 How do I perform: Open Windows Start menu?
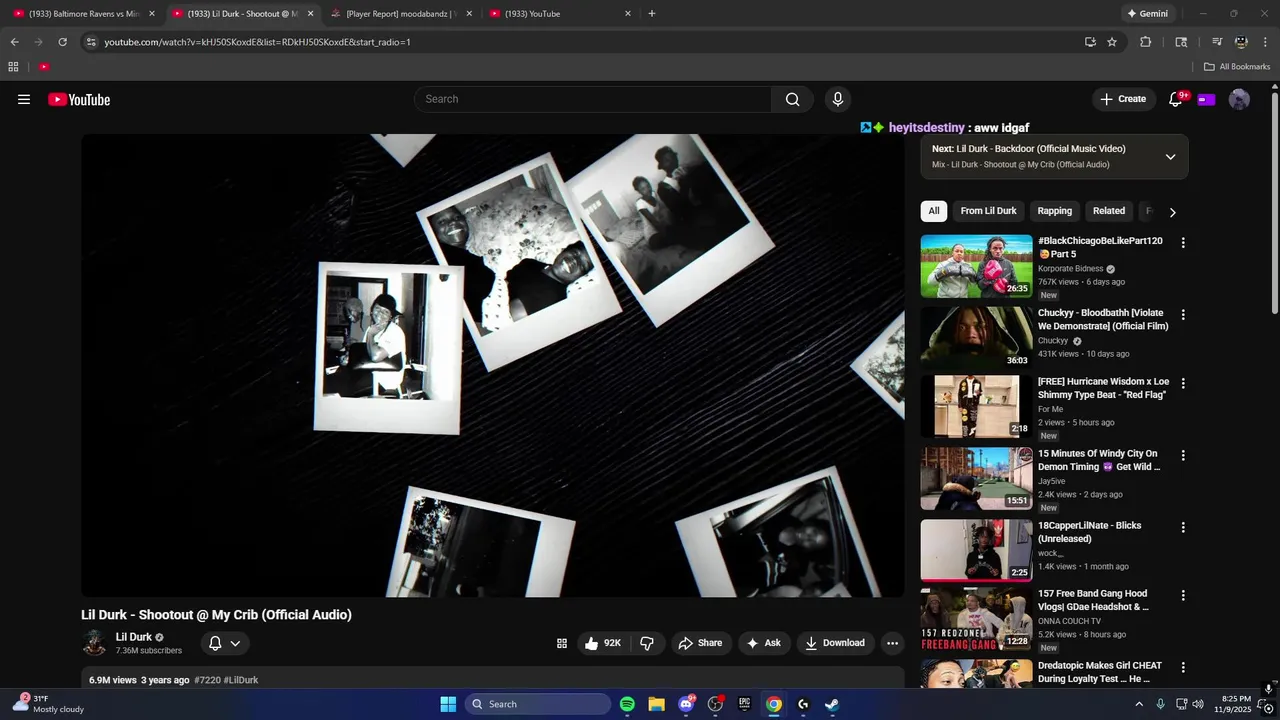448,704
